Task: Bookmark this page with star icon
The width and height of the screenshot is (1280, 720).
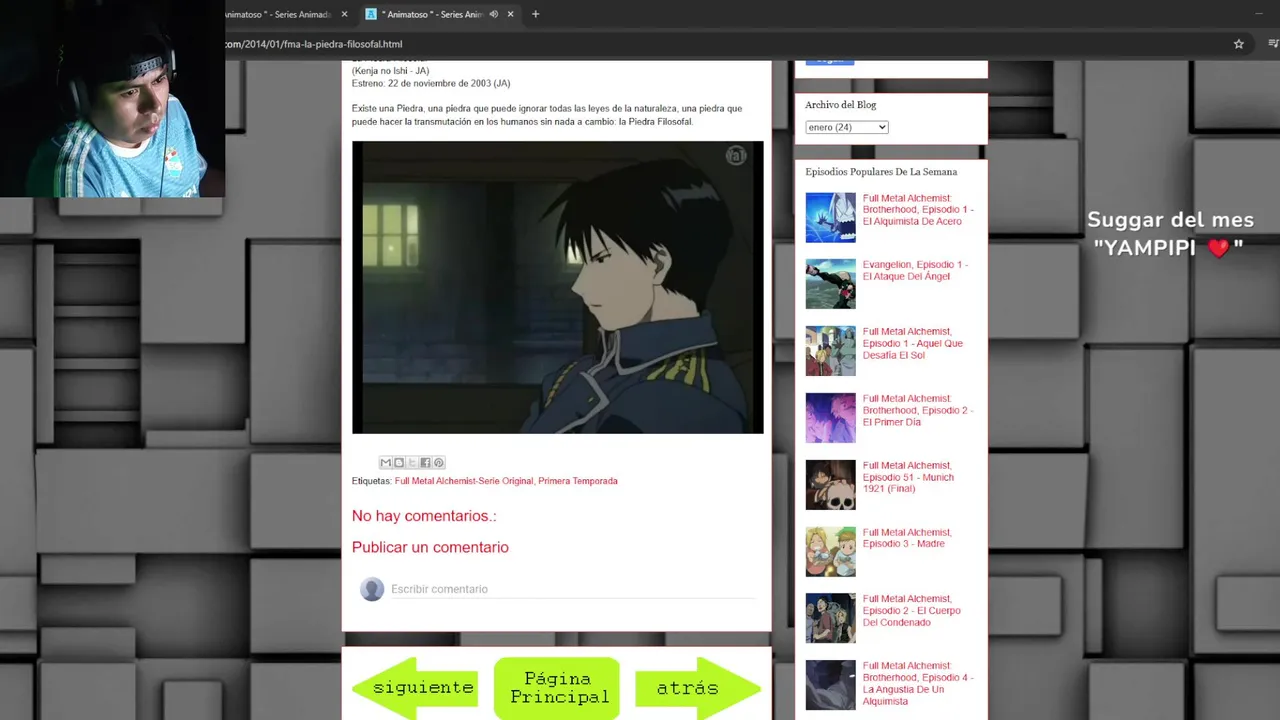Action: coord(1238,44)
